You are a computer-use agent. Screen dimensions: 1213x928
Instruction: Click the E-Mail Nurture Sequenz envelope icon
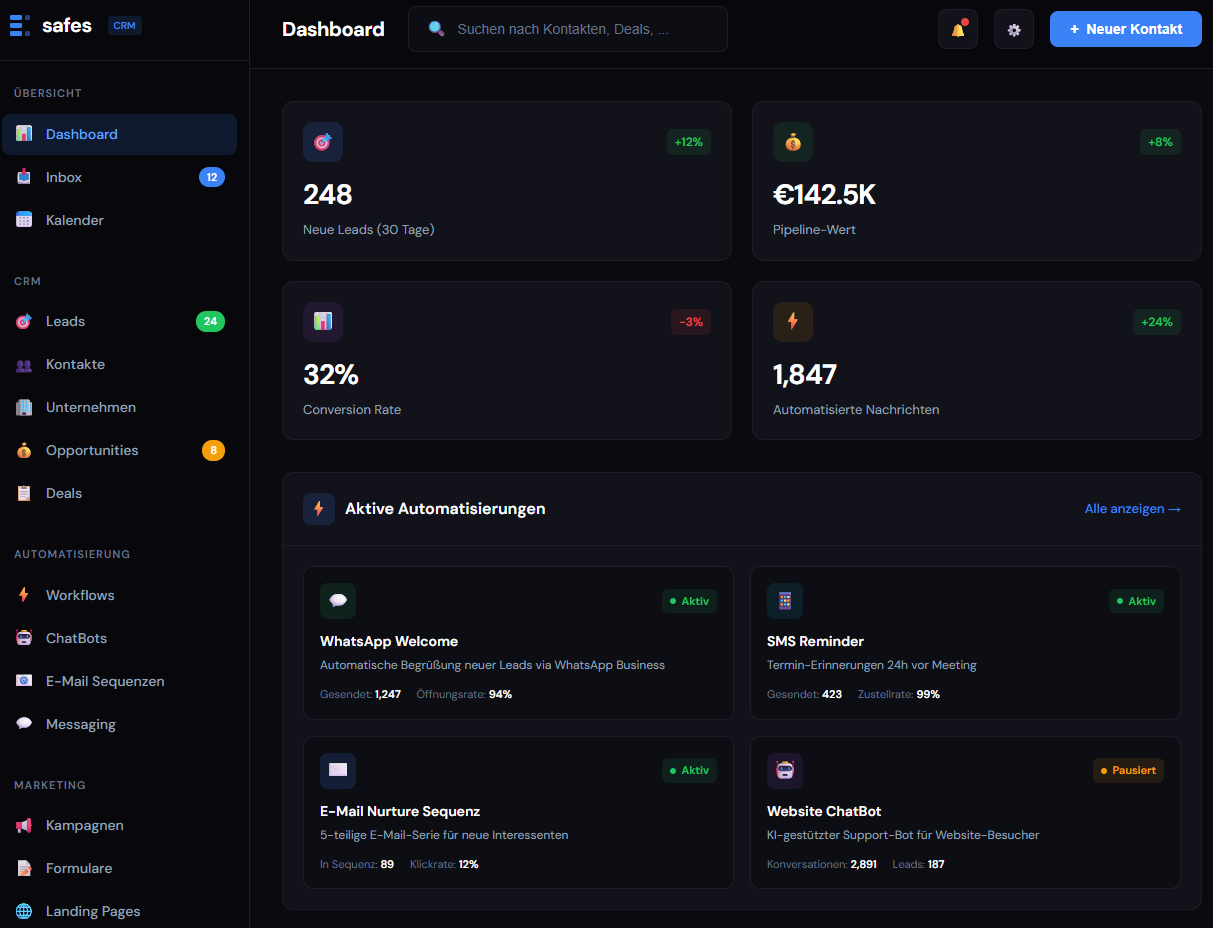pyautogui.click(x=338, y=771)
